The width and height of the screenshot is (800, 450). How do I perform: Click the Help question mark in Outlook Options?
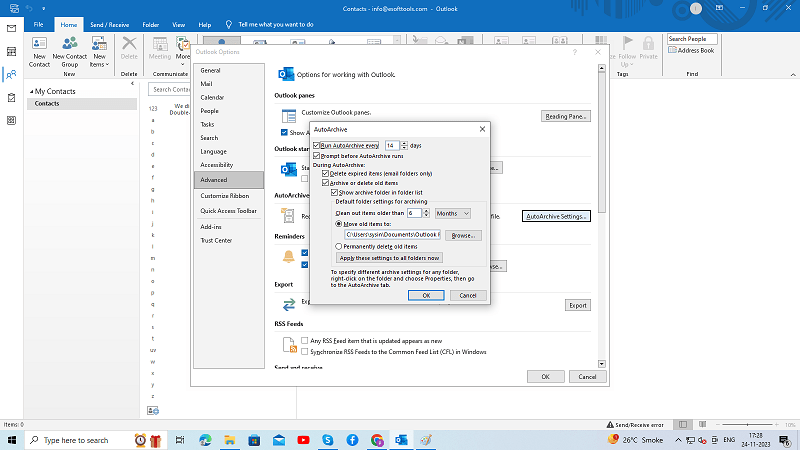click(574, 52)
